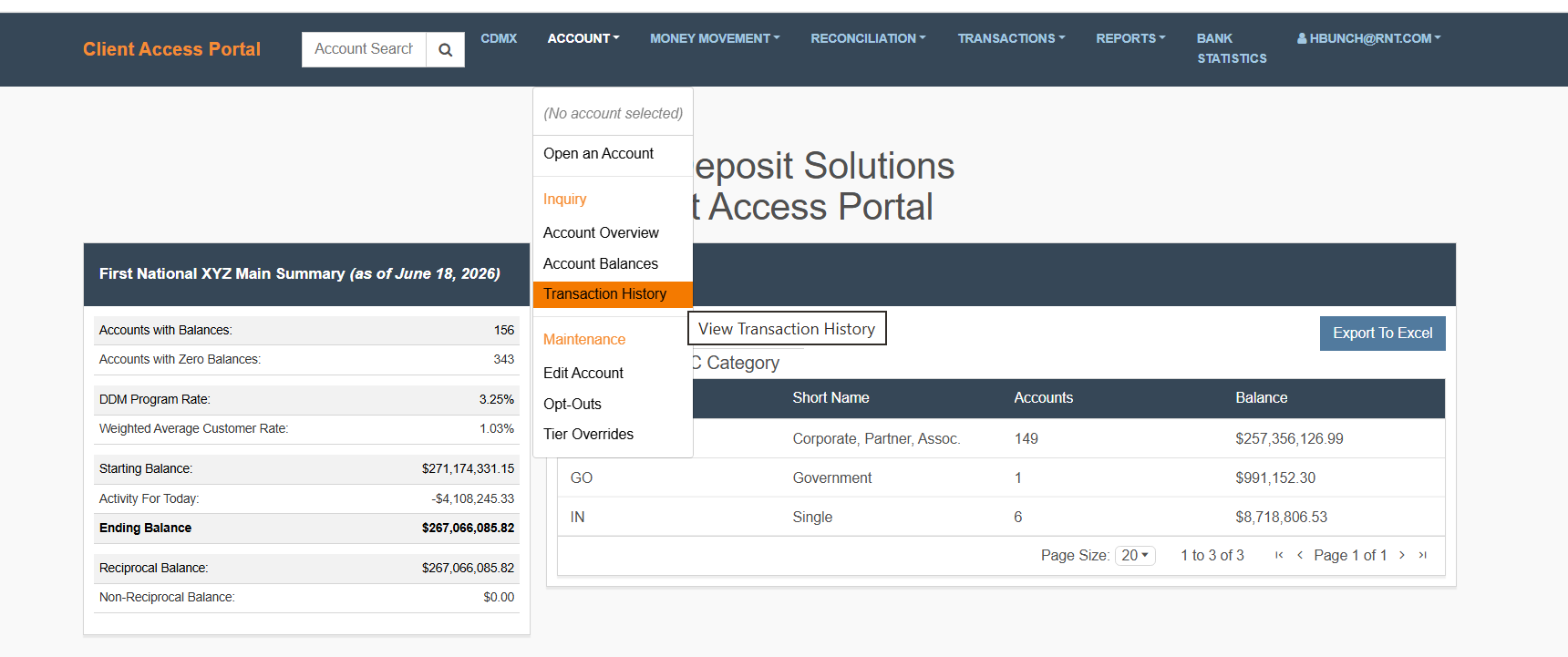Click the IN category code cell
Image resolution: width=1568 pixels, height=657 pixels.
click(577, 518)
